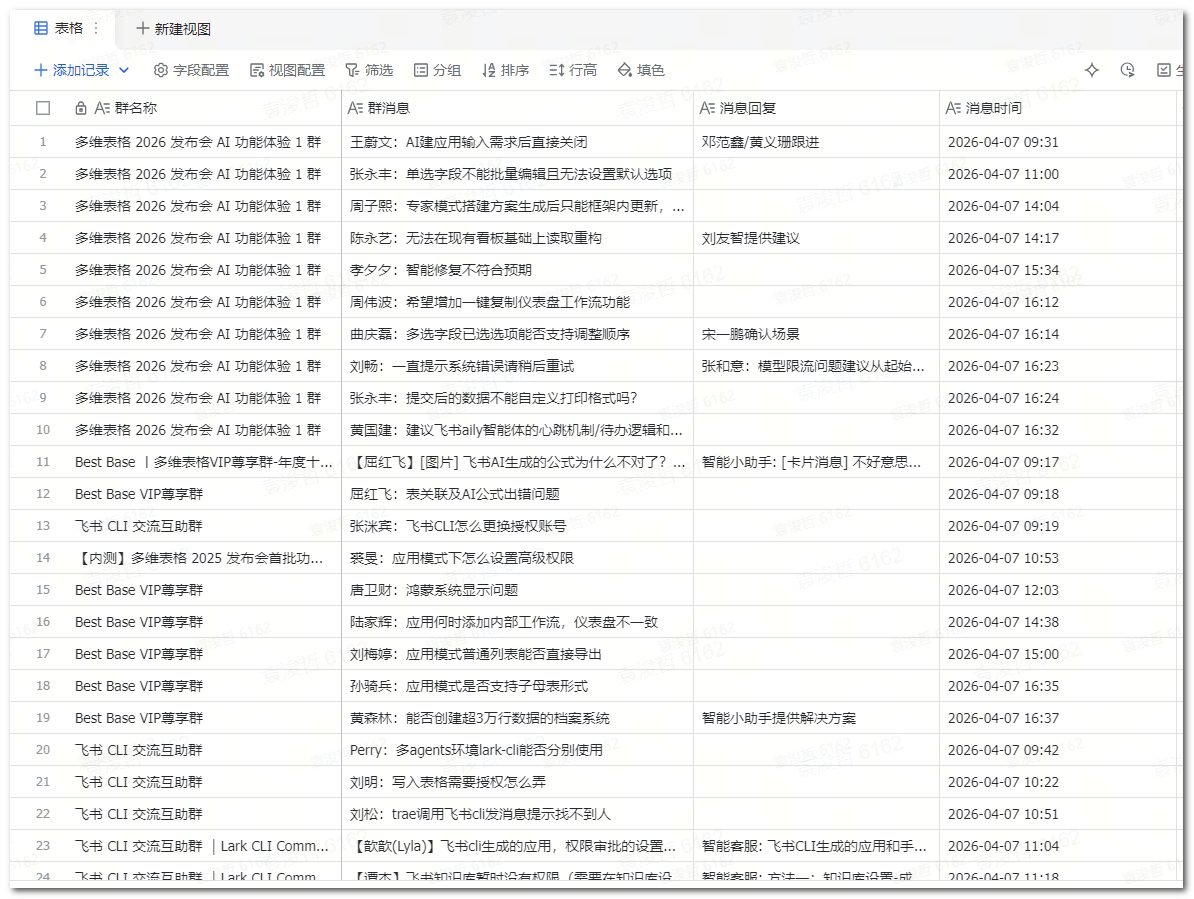The width and height of the screenshot is (1194, 899).
Task: Click cell 孙骑兵：应用模式是否支持子母表形式
Action: coord(518,685)
